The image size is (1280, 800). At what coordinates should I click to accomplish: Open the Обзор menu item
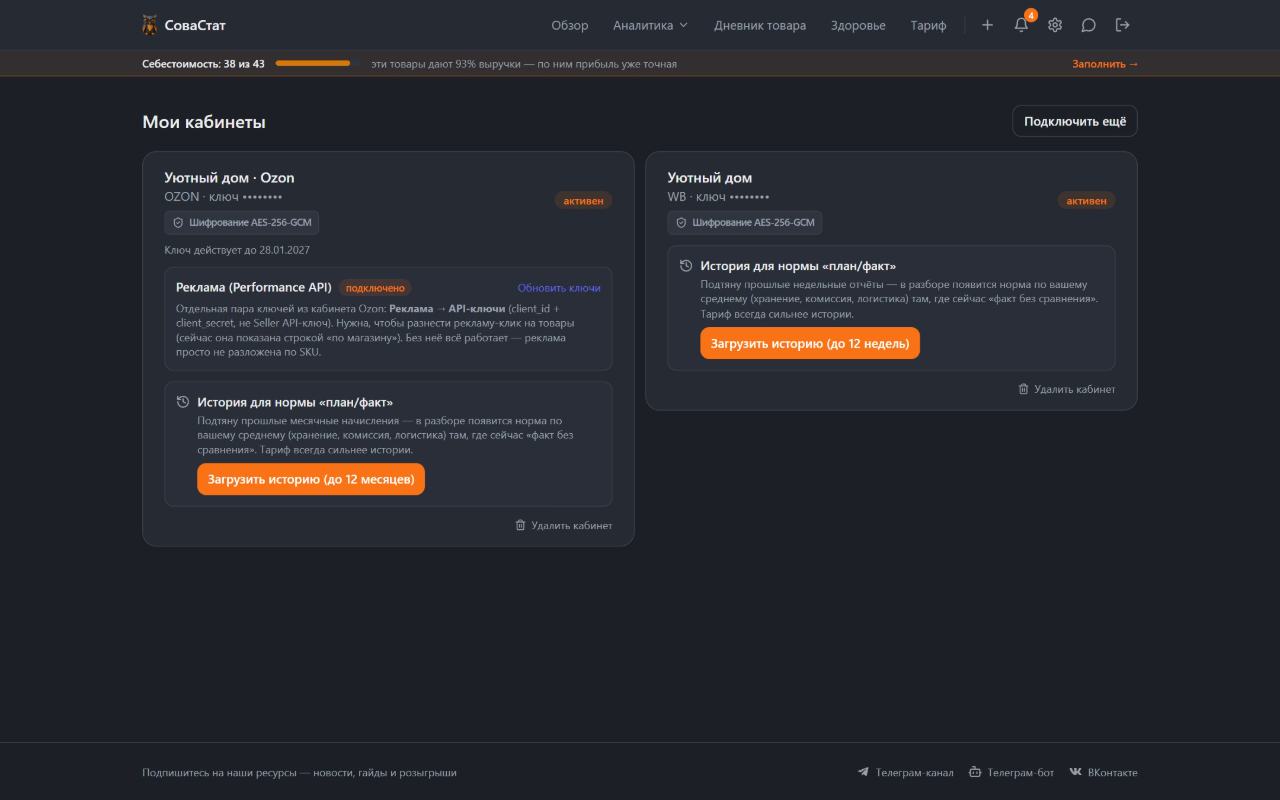click(570, 25)
